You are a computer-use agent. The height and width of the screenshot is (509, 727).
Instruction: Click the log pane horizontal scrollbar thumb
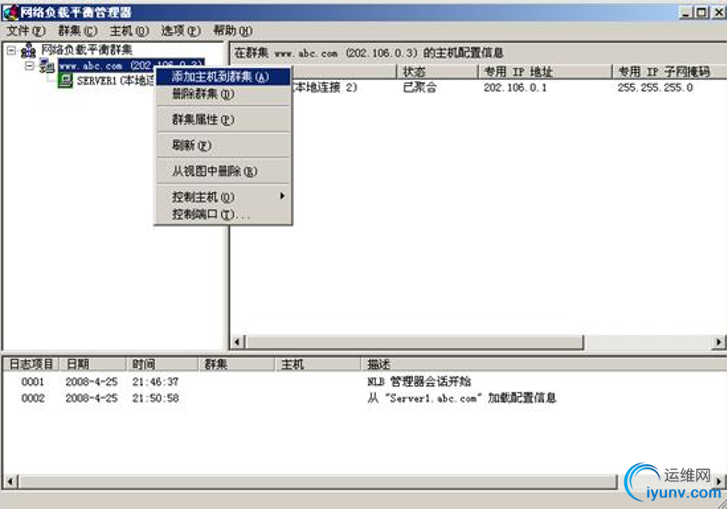click(318, 481)
